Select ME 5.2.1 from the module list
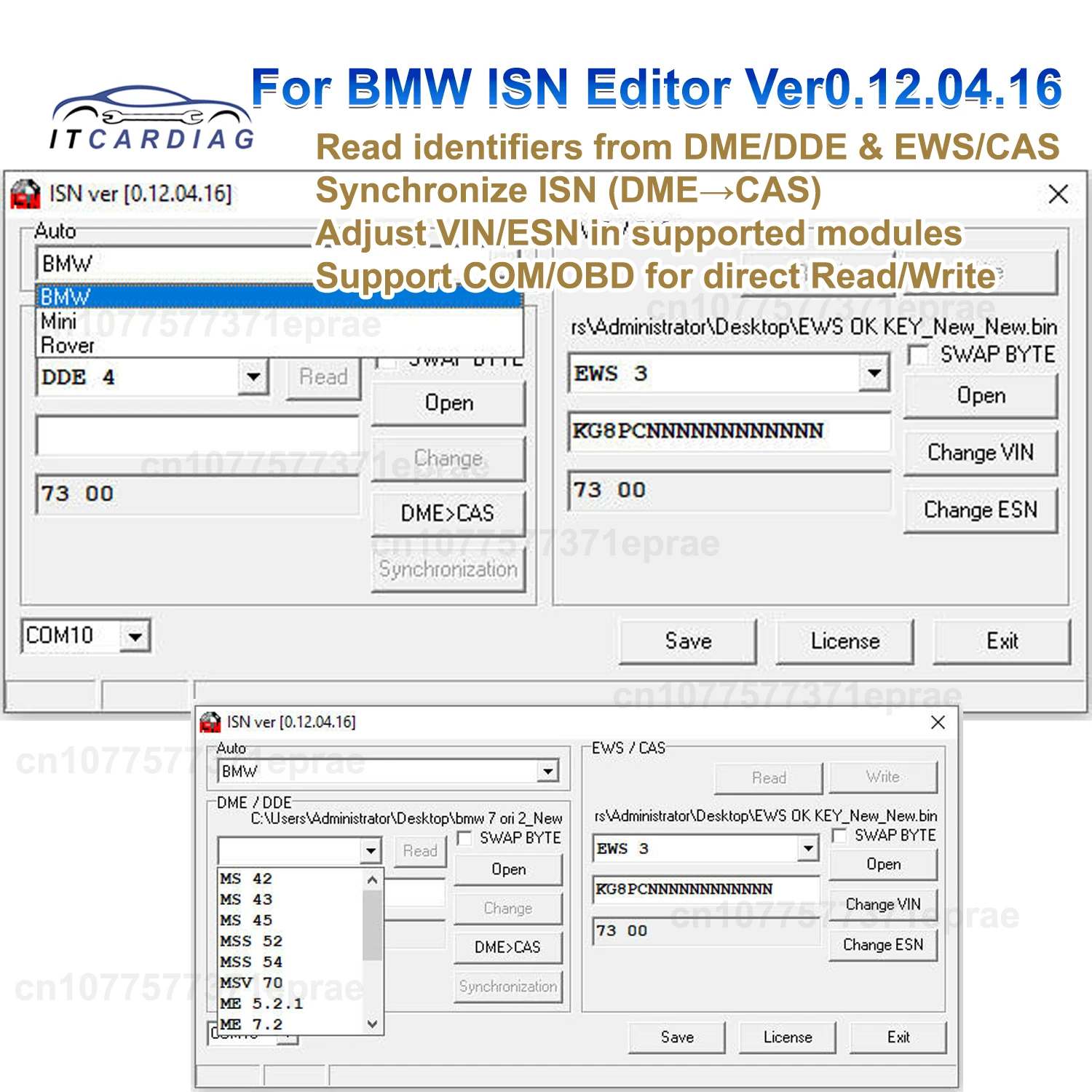 291,1004
